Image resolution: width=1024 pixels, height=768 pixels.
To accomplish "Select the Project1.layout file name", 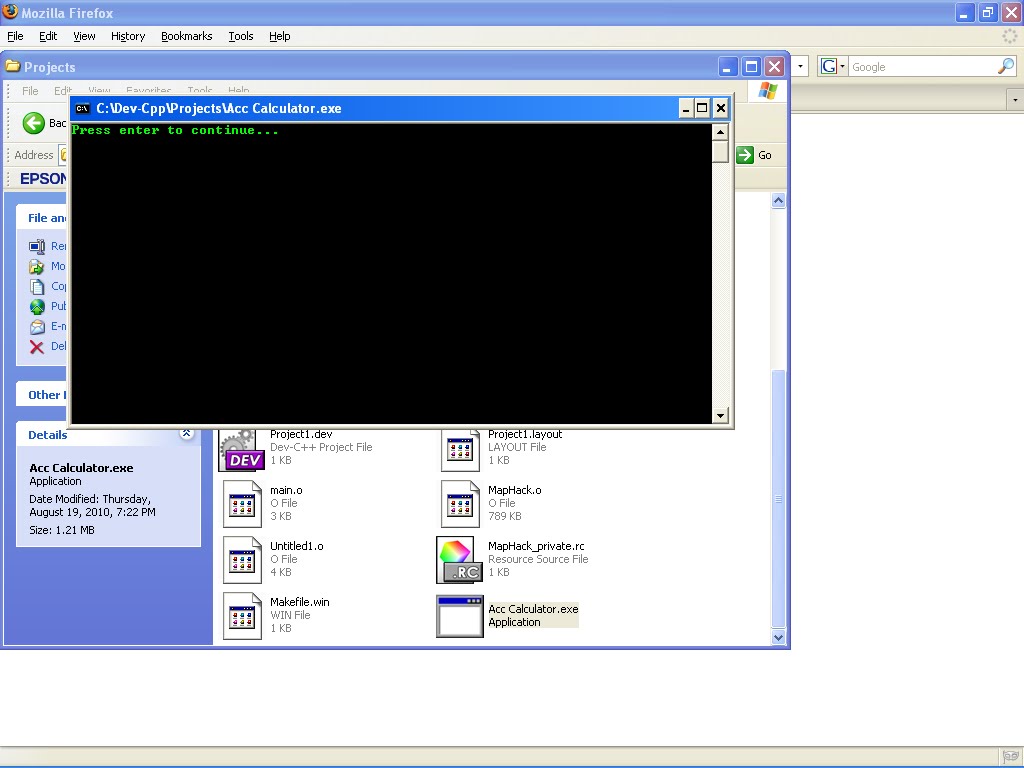I will [525, 434].
